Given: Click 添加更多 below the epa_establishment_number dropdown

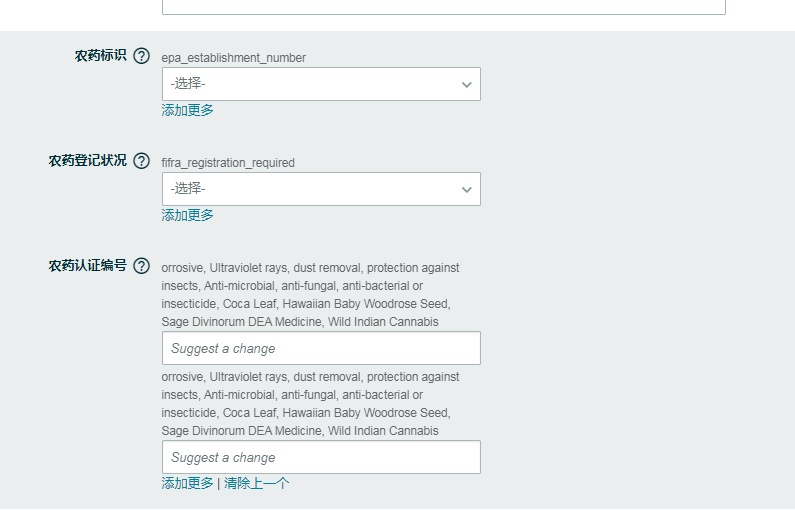Looking at the screenshot, I should 187,110.
